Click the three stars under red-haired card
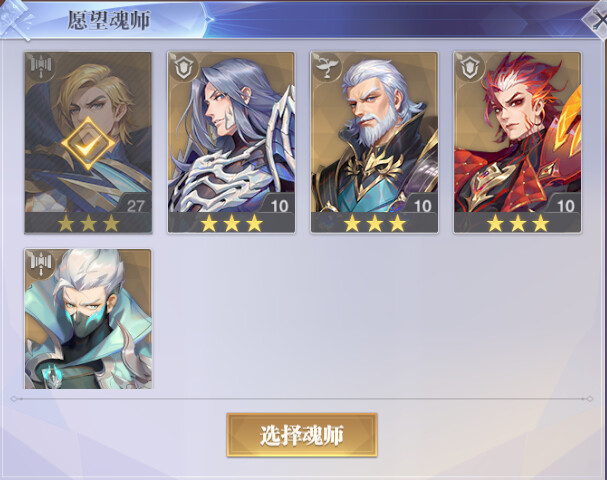The height and width of the screenshot is (480, 607). tap(518, 223)
